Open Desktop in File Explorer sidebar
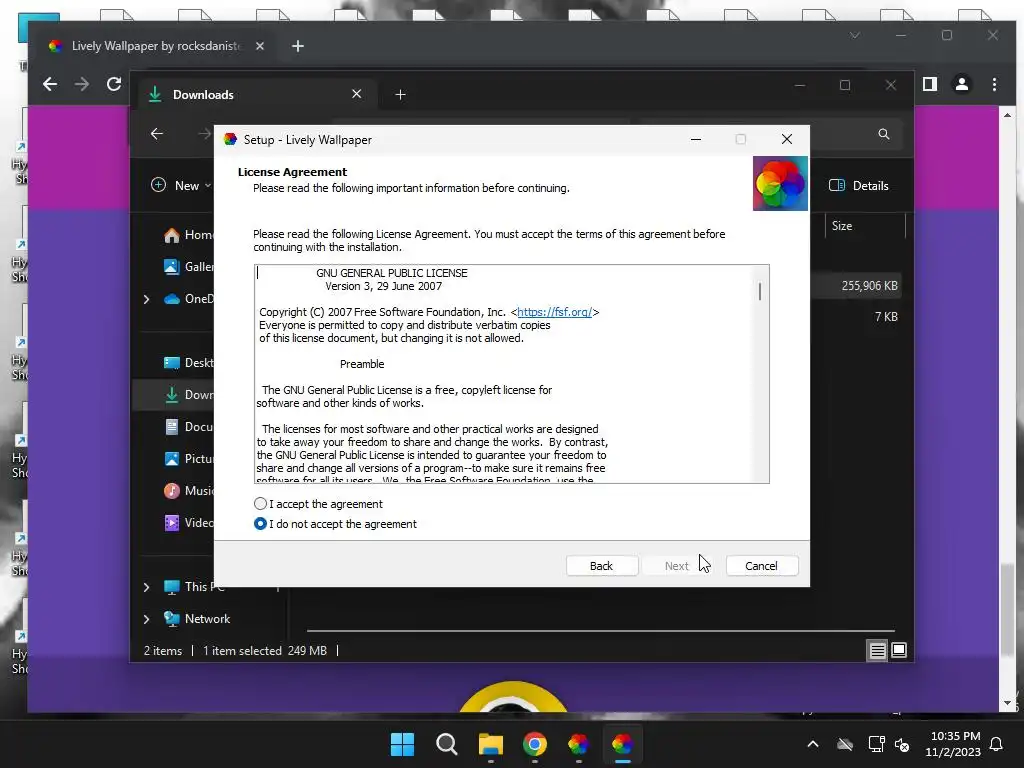1024x768 pixels. point(188,362)
